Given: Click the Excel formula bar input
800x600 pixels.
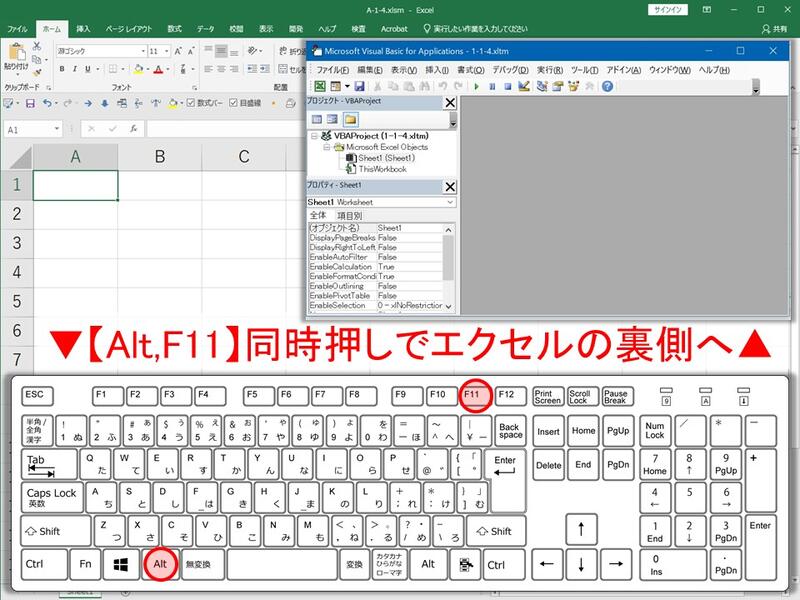Looking at the screenshot, I should [x=226, y=129].
